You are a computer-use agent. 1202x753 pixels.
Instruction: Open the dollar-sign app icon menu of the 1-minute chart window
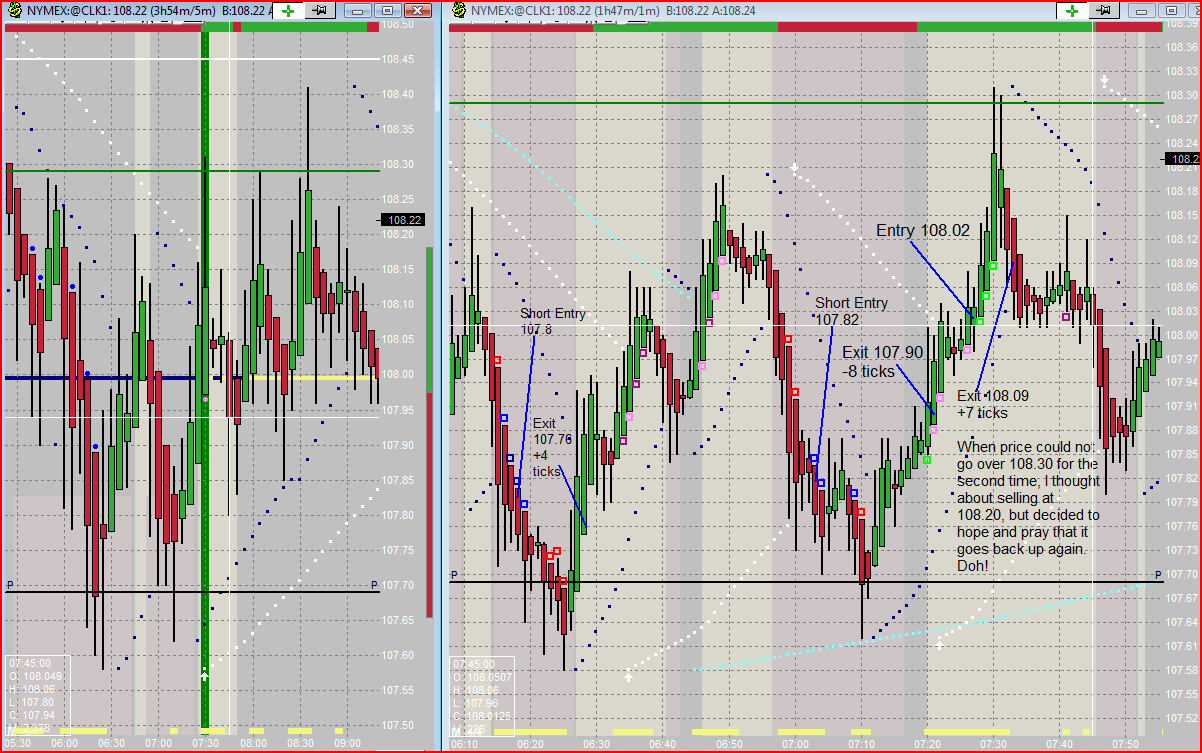click(x=459, y=10)
